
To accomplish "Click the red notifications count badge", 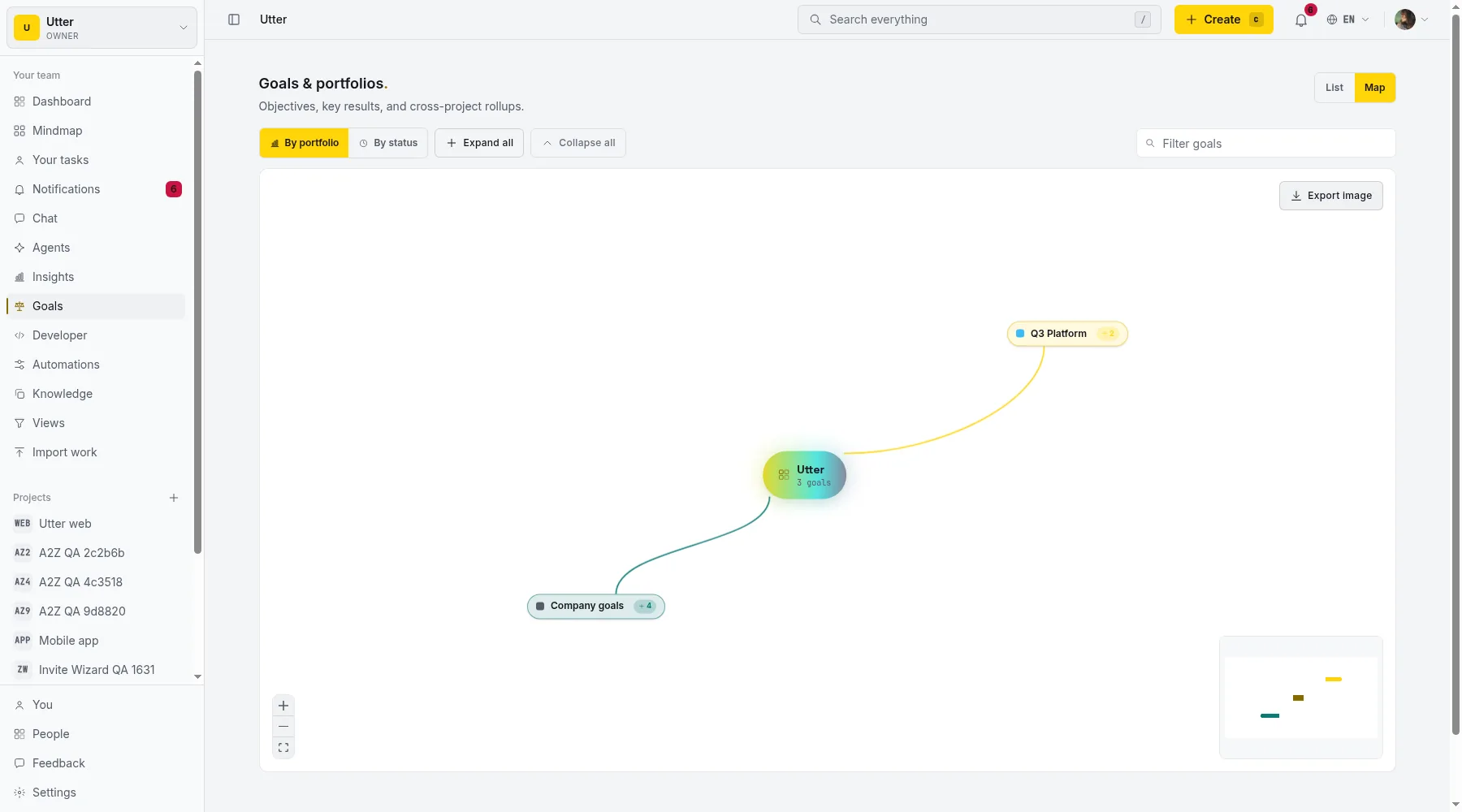I will (x=174, y=189).
